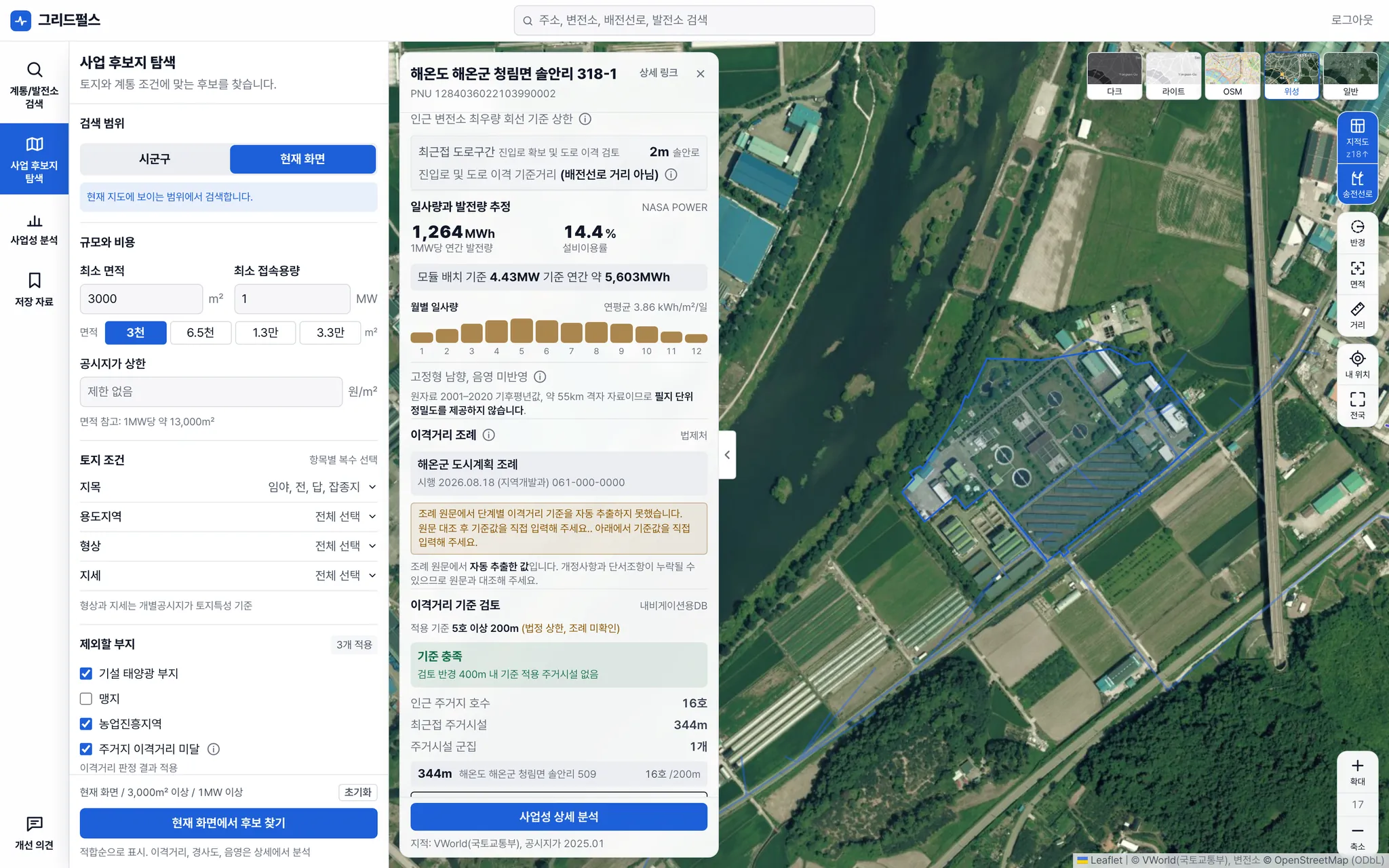Screen dimensions: 1389x868
Task: Open the 저장 자료 bookmark sidebar item
Action: click(x=34, y=290)
